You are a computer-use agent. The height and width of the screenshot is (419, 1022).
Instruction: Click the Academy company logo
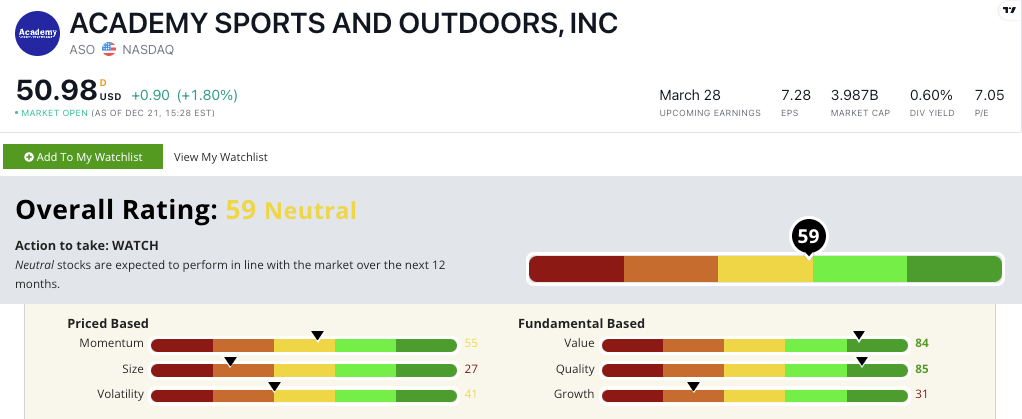coord(38,33)
